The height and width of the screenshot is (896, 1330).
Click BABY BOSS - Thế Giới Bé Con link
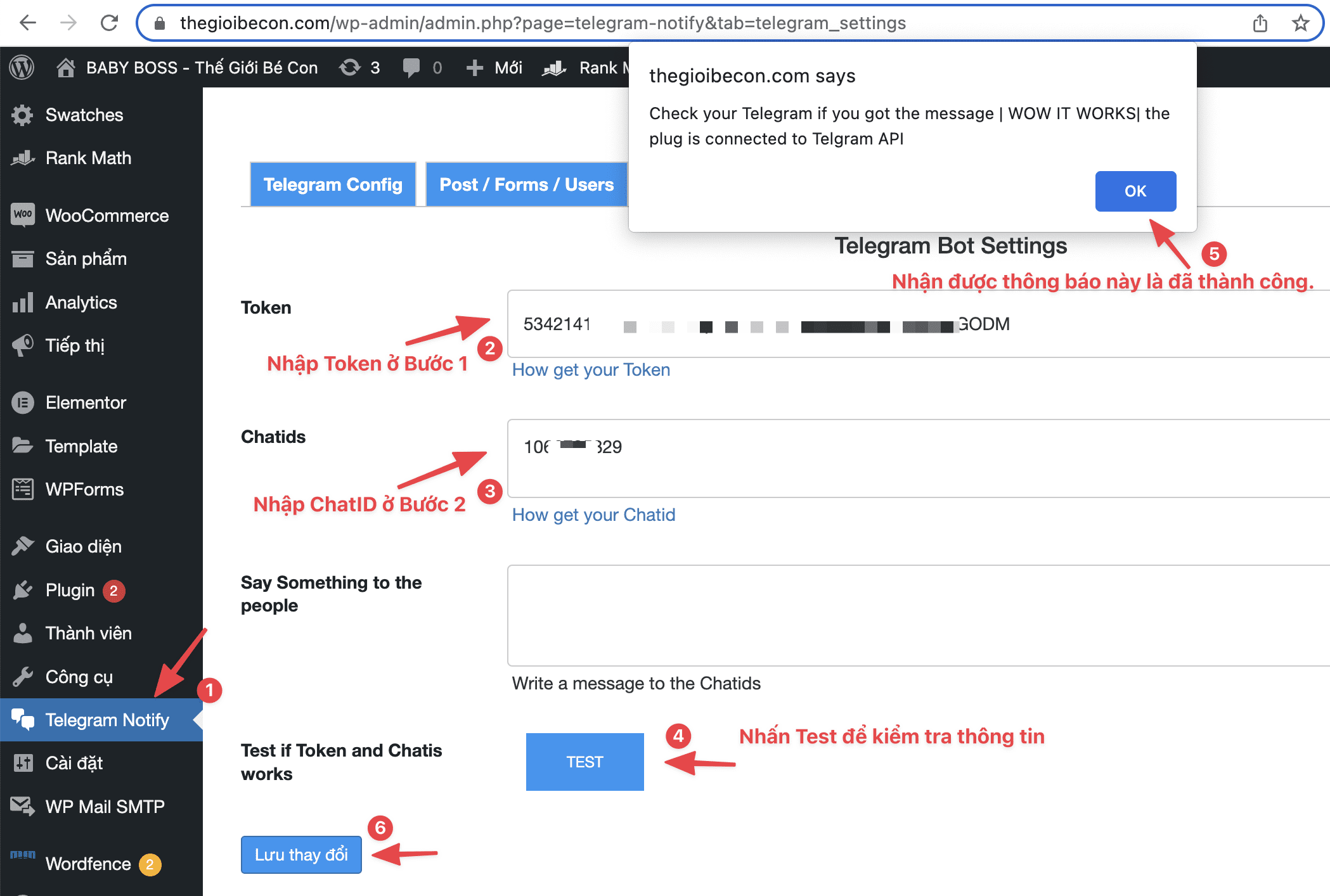[x=202, y=68]
